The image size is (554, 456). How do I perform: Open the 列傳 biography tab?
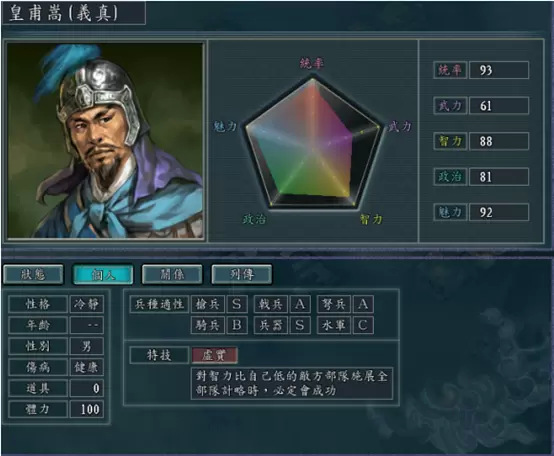tap(242, 274)
